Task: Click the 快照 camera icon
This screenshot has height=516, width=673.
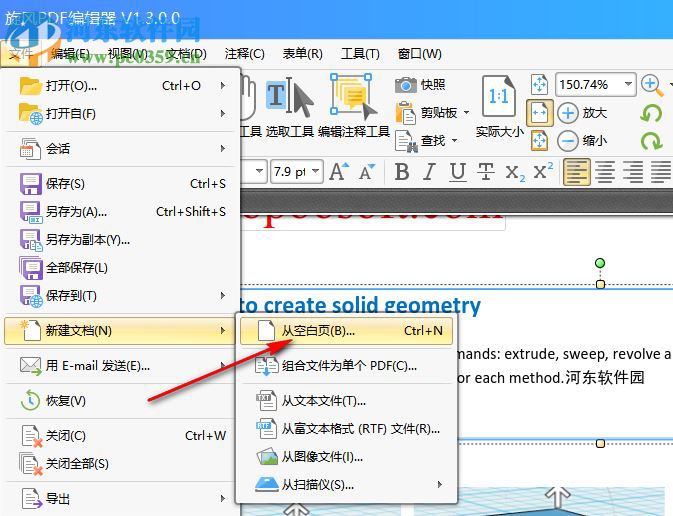Action: point(406,85)
